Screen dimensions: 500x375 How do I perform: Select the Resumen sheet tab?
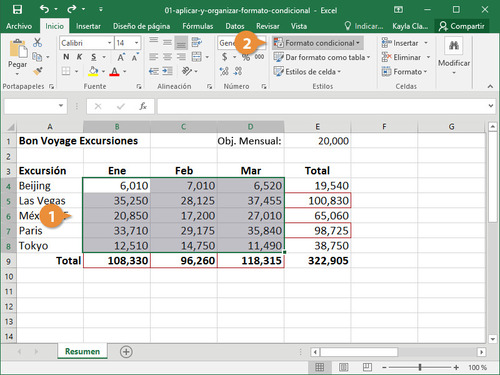(x=82, y=351)
